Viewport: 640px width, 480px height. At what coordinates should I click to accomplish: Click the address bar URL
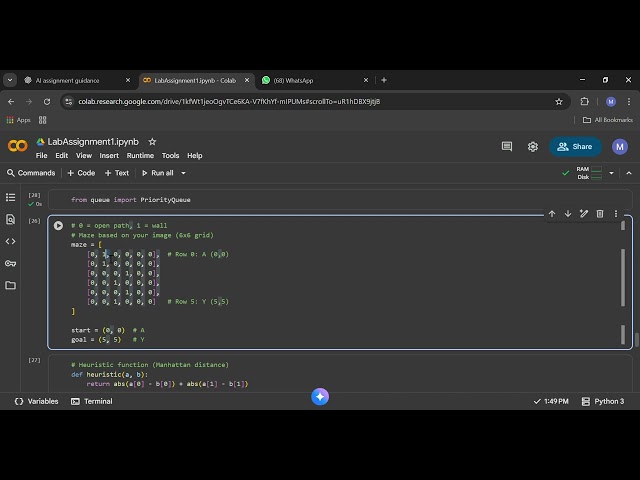[229, 102]
